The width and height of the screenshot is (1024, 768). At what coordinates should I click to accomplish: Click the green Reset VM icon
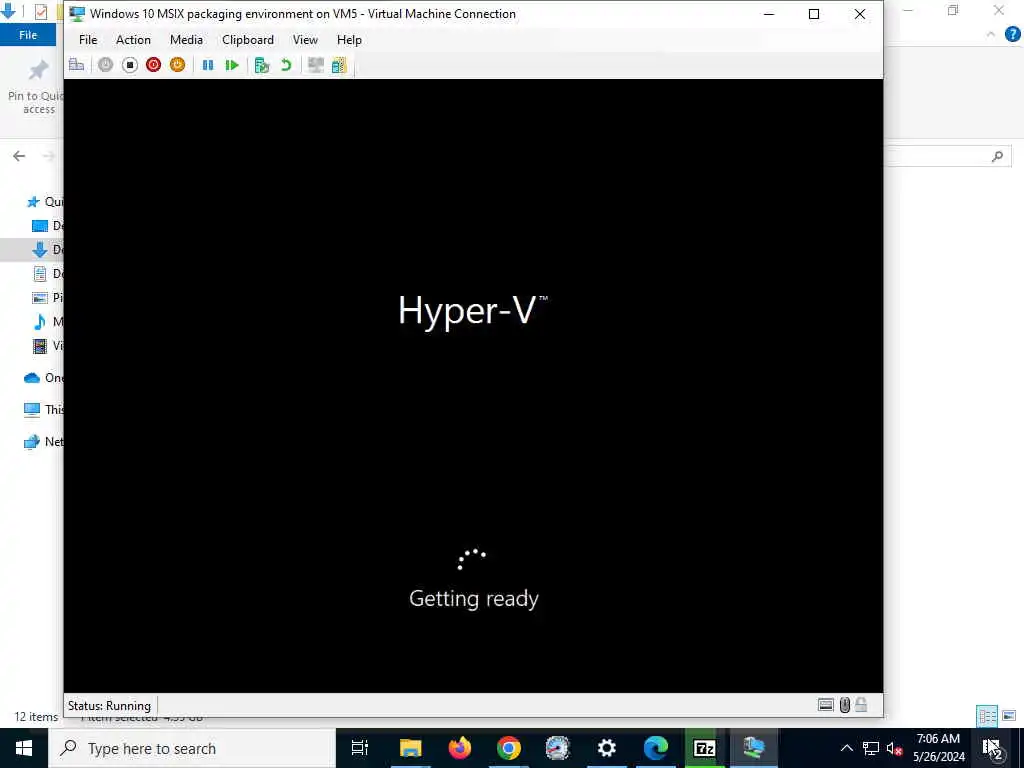[x=232, y=65]
